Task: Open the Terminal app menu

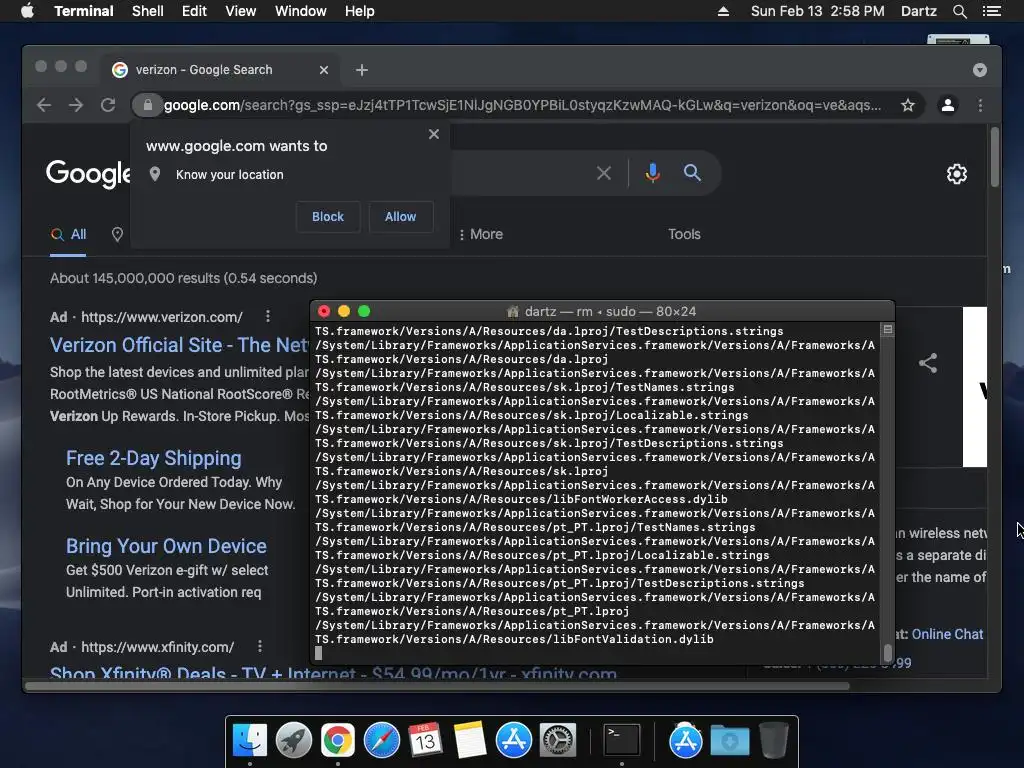Action: pyautogui.click(x=84, y=11)
